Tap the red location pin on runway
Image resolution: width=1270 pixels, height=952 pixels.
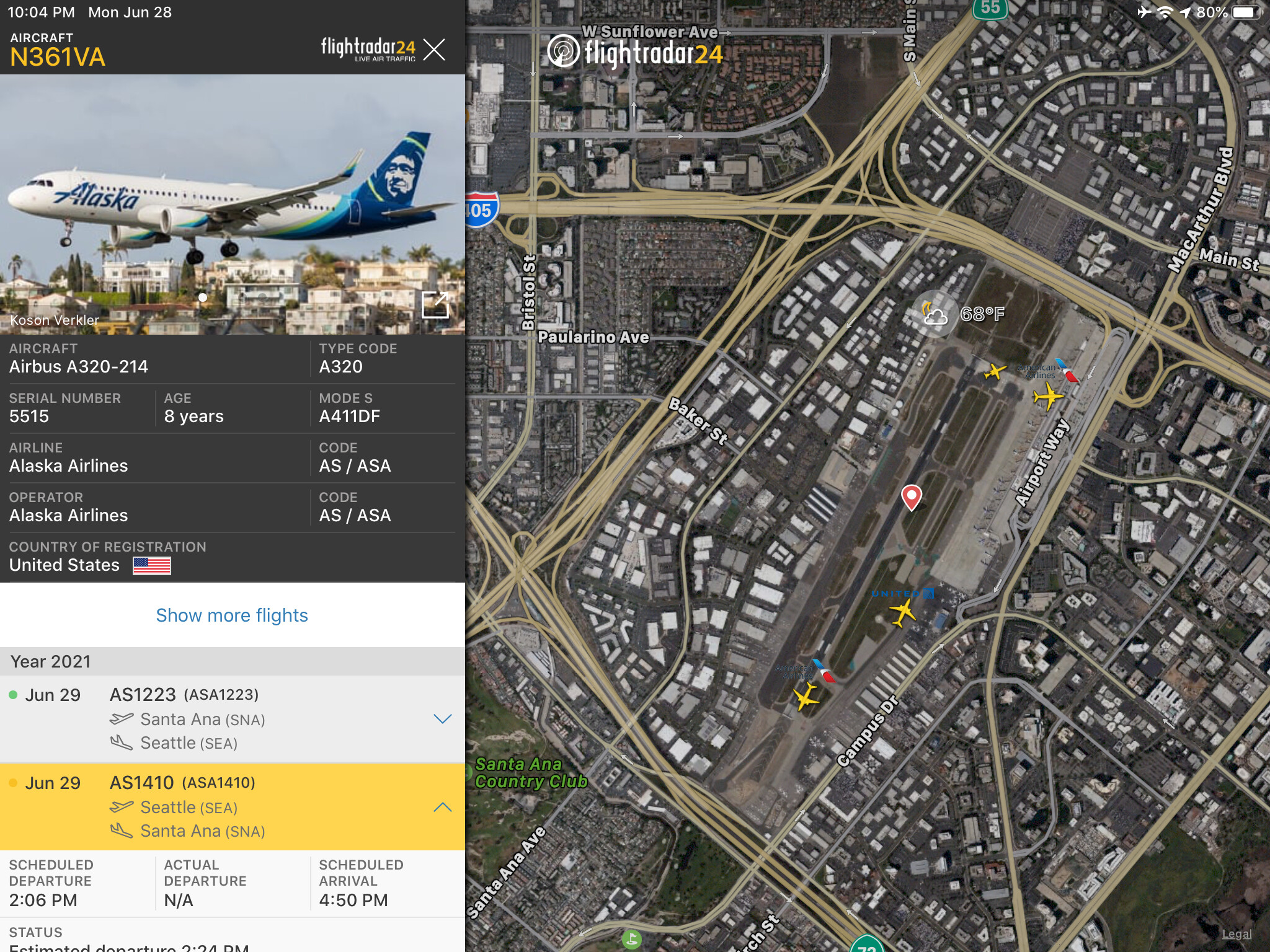(911, 498)
